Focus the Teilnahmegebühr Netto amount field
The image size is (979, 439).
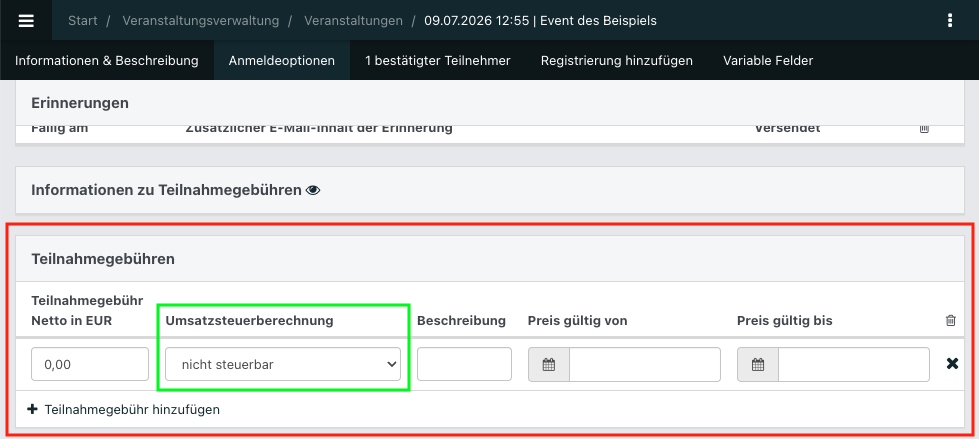[90, 365]
